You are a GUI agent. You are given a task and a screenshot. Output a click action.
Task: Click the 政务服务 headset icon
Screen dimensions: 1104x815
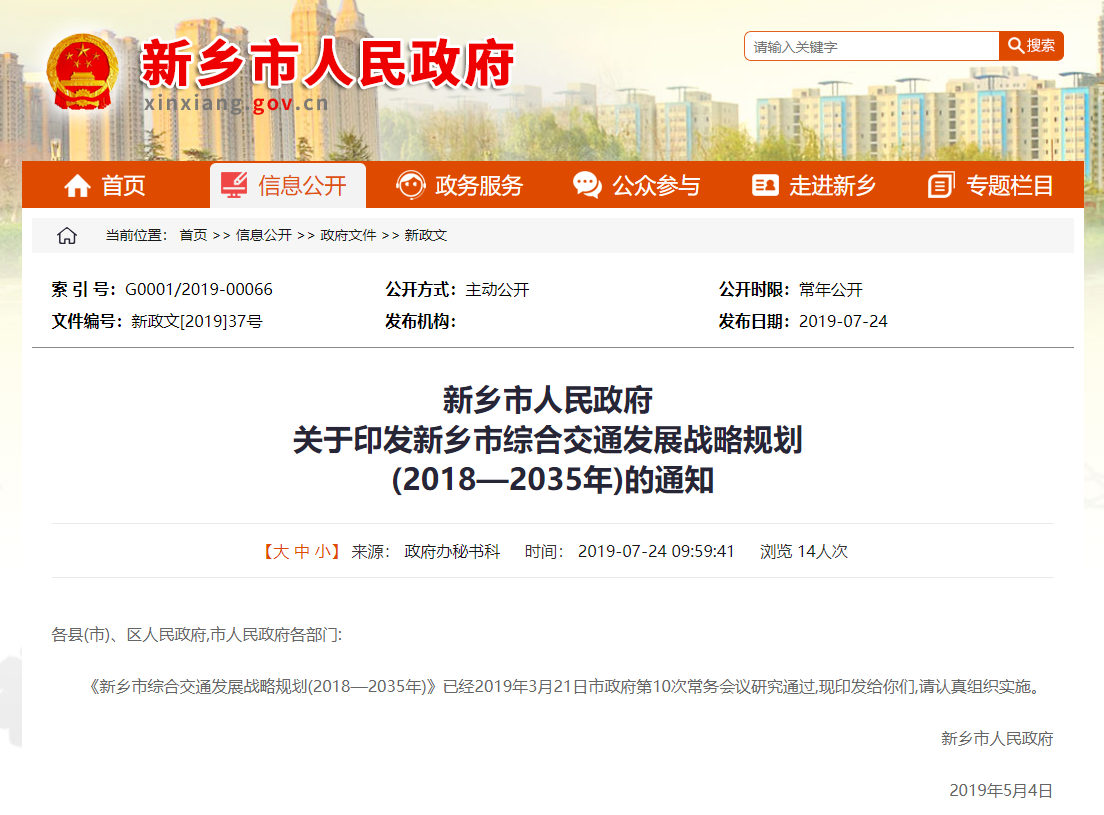[x=410, y=185]
